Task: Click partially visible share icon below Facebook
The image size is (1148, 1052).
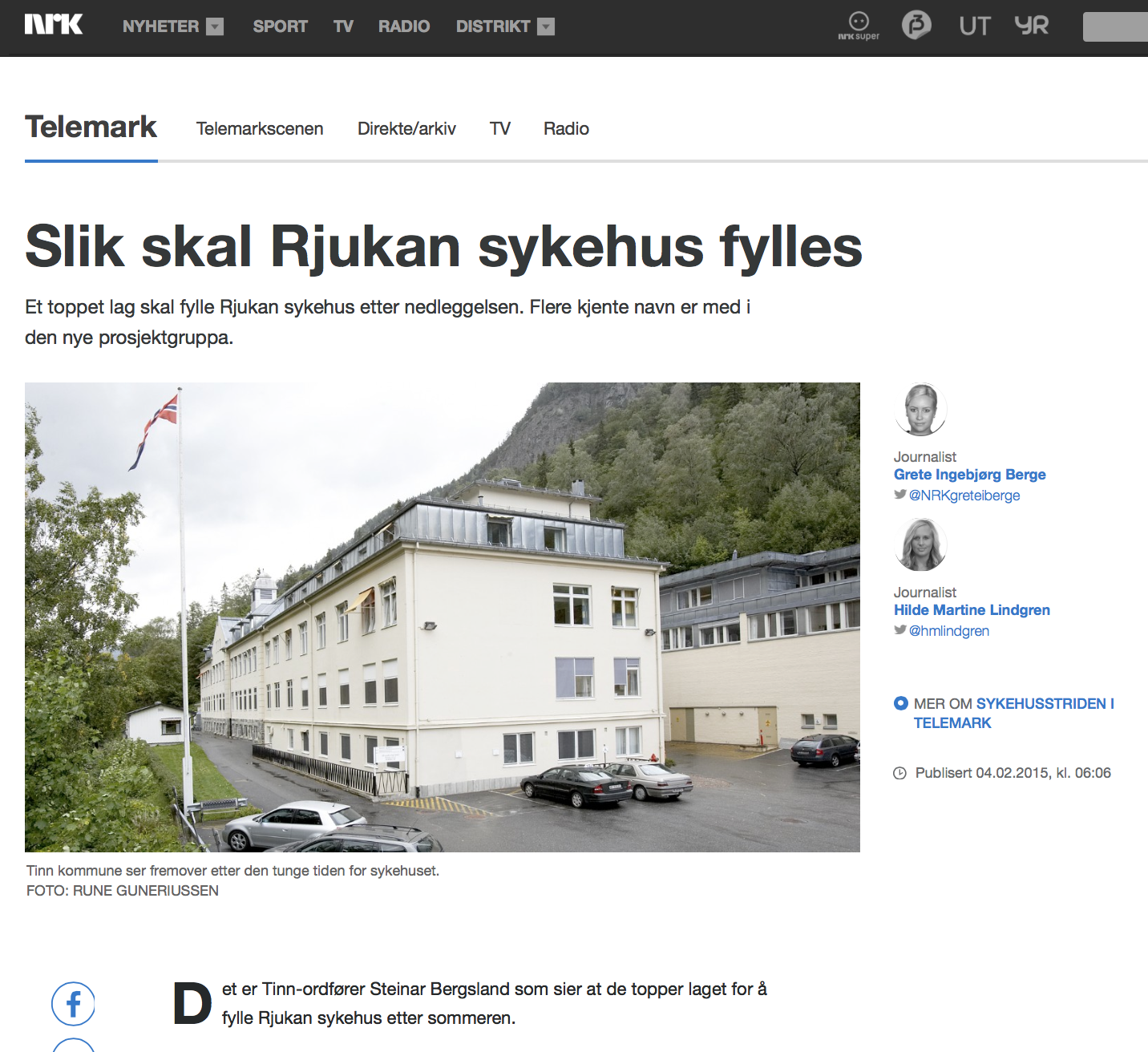Action: tap(73, 1045)
